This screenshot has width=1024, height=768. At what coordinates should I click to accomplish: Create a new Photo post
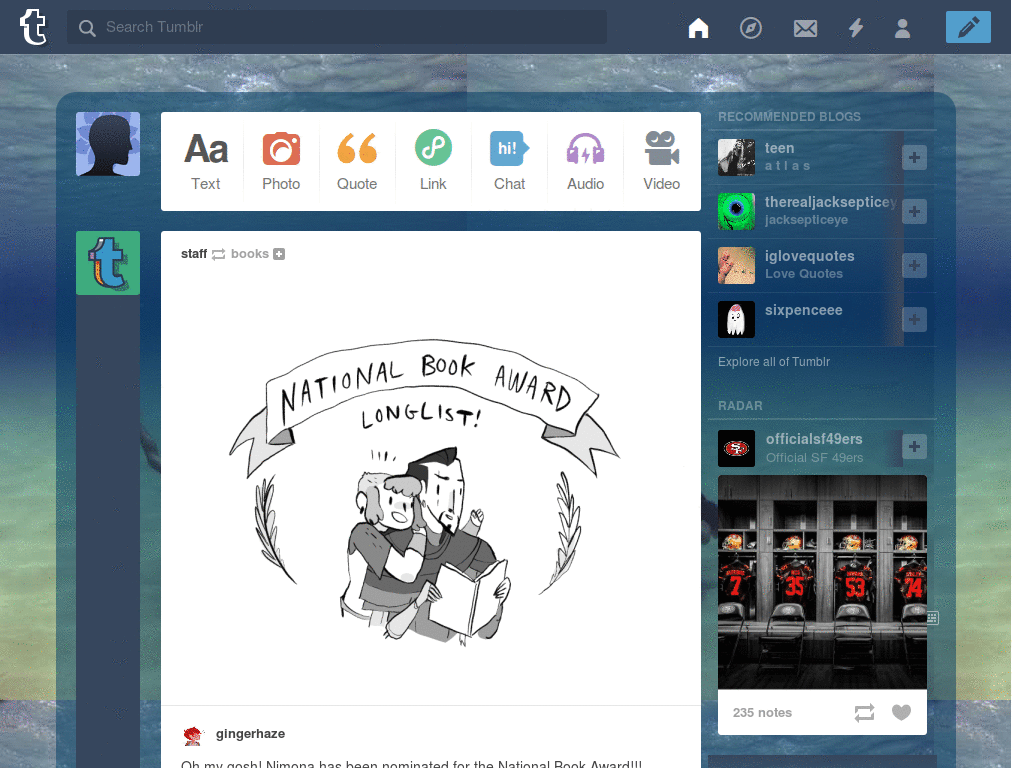pyautogui.click(x=281, y=161)
